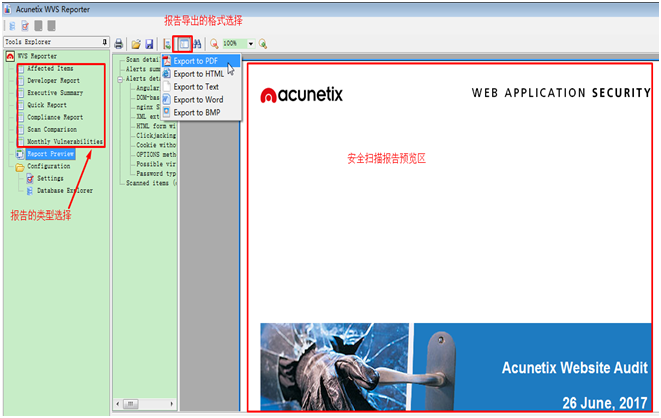Pin the Tools Explorer panel
This screenshot has height=418, width=661.
click(x=105, y=42)
